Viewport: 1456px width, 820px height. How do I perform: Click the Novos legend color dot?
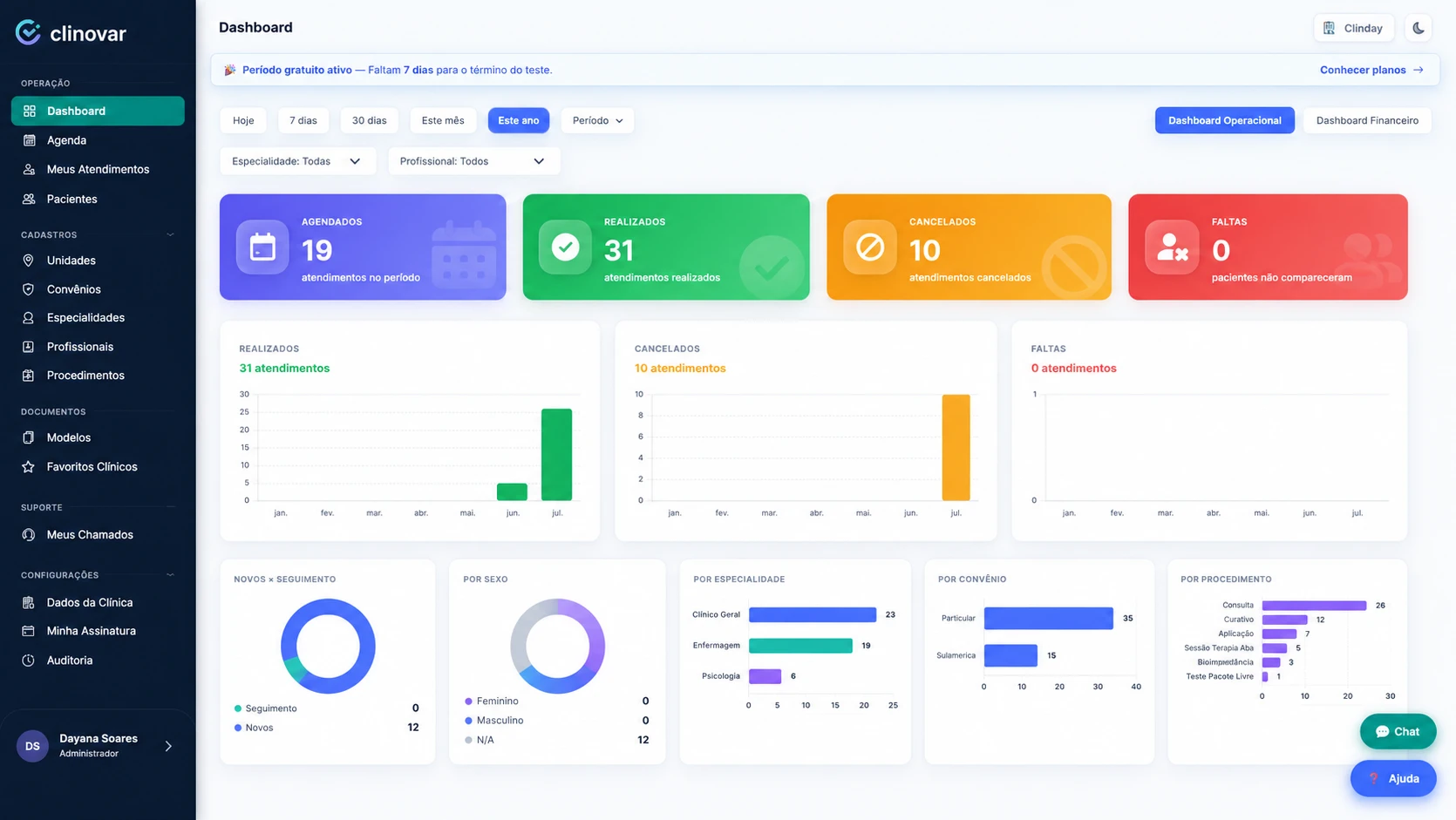click(238, 728)
